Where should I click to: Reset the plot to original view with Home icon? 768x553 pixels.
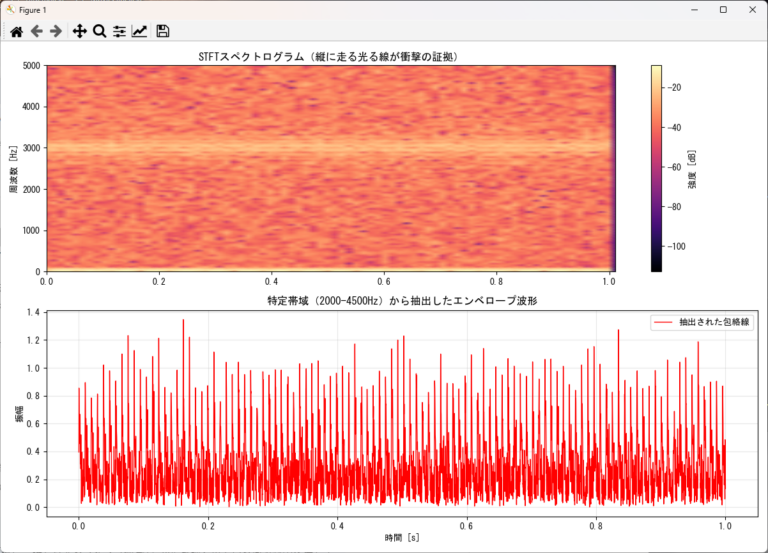coord(16,31)
